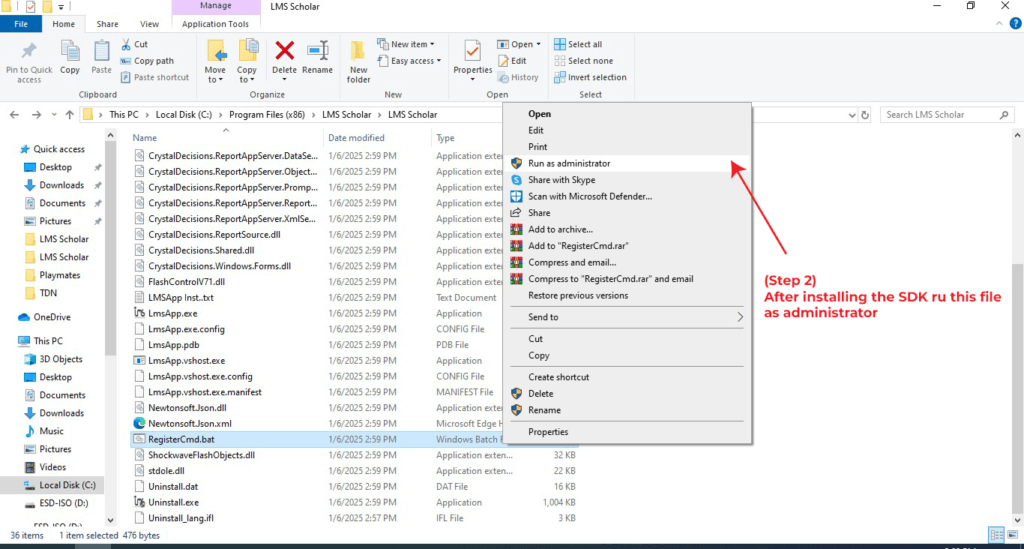1024x549 pixels.
Task: Choose Restore previous versions
Action: point(627,296)
